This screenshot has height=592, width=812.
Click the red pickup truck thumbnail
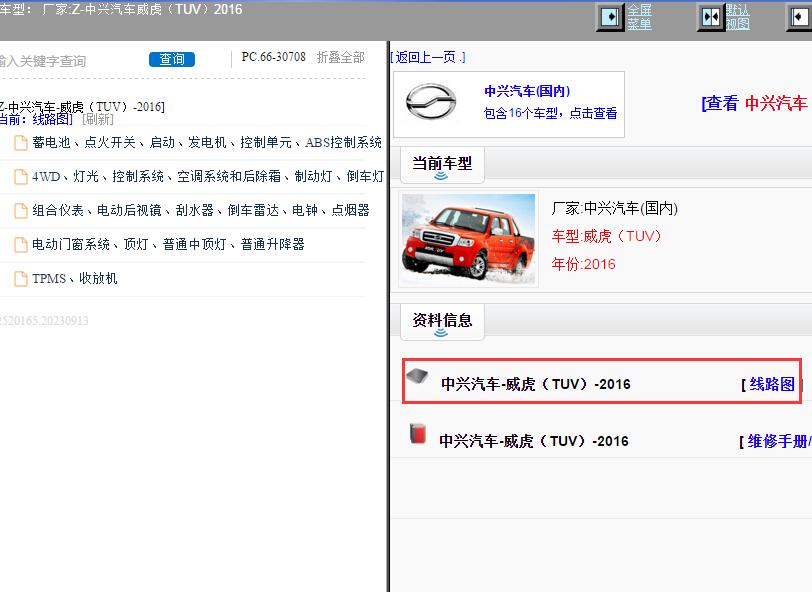coord(469,239)
